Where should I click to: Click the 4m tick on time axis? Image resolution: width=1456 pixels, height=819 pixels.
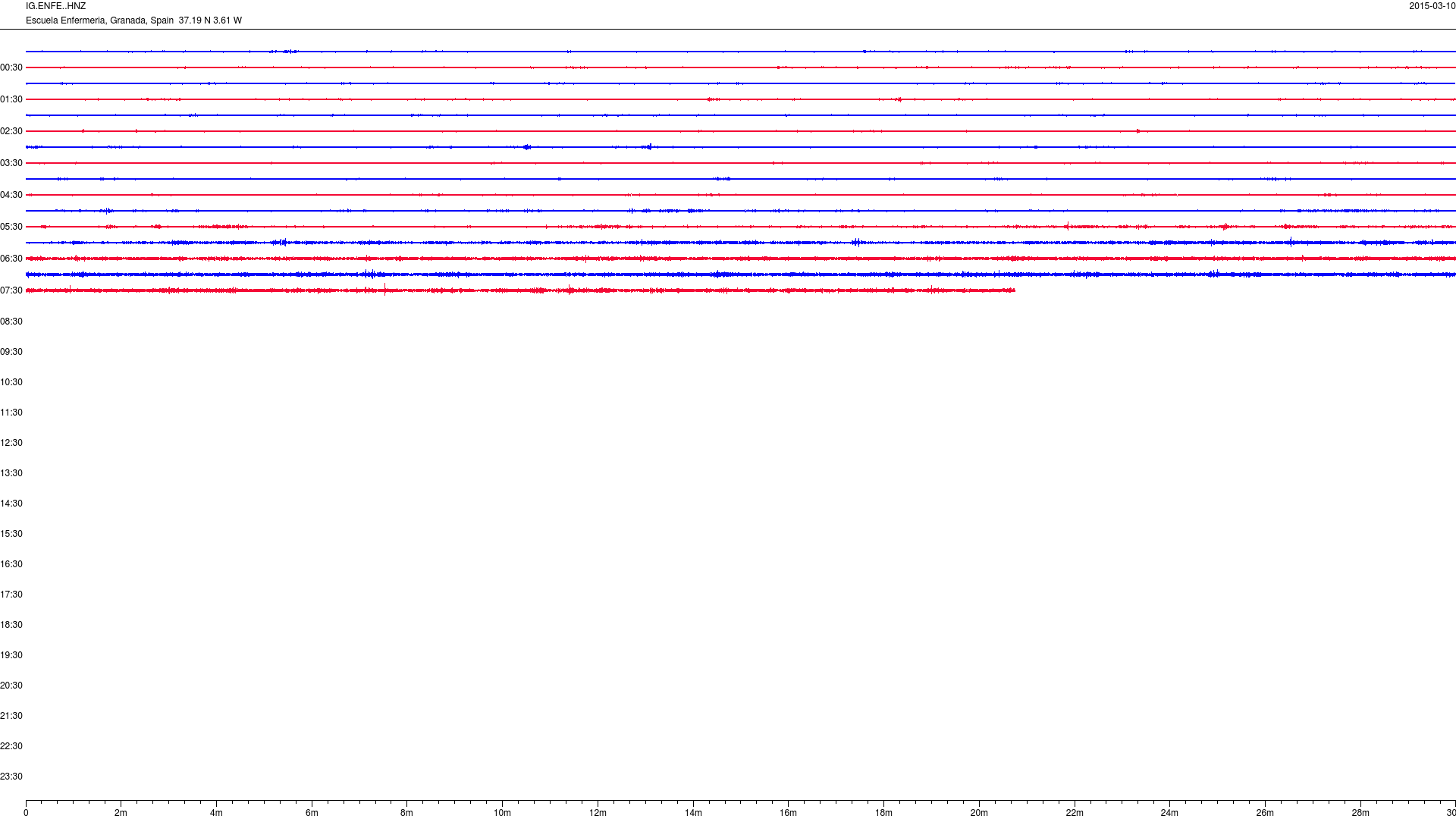(x=216, y=813)
